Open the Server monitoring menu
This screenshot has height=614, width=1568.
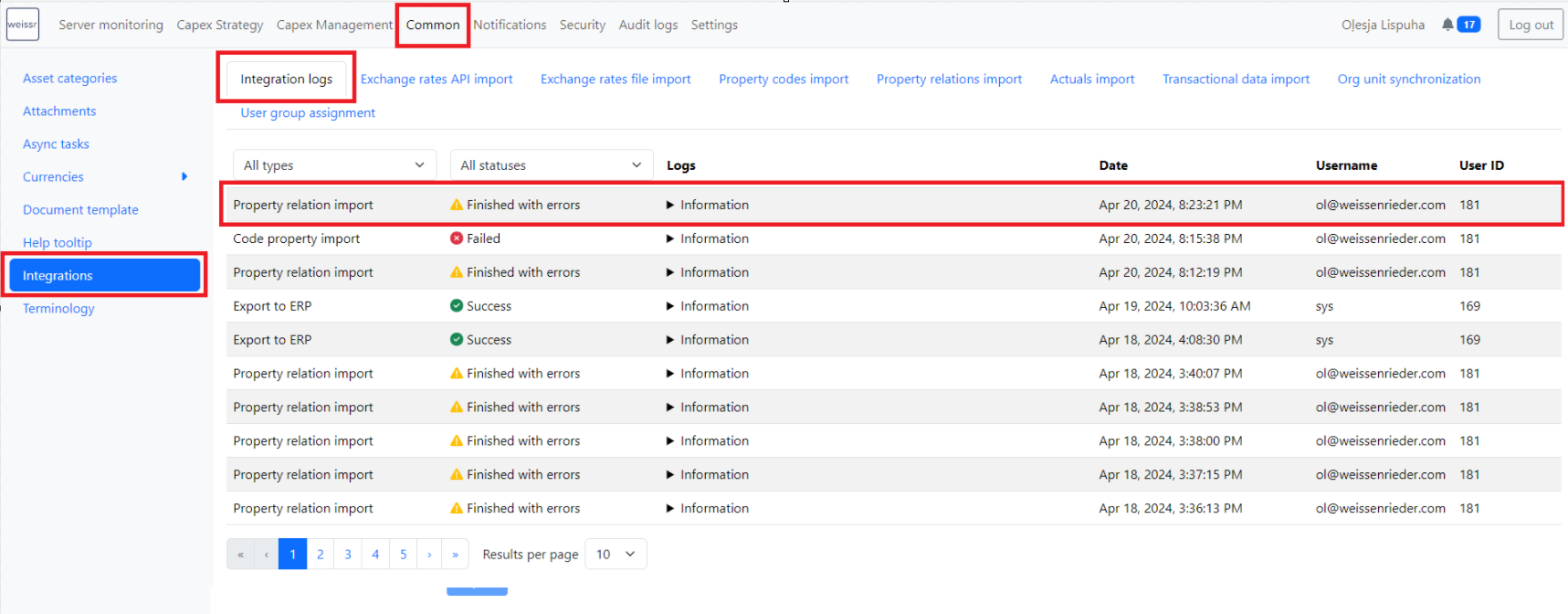click(x=111, y=25)
